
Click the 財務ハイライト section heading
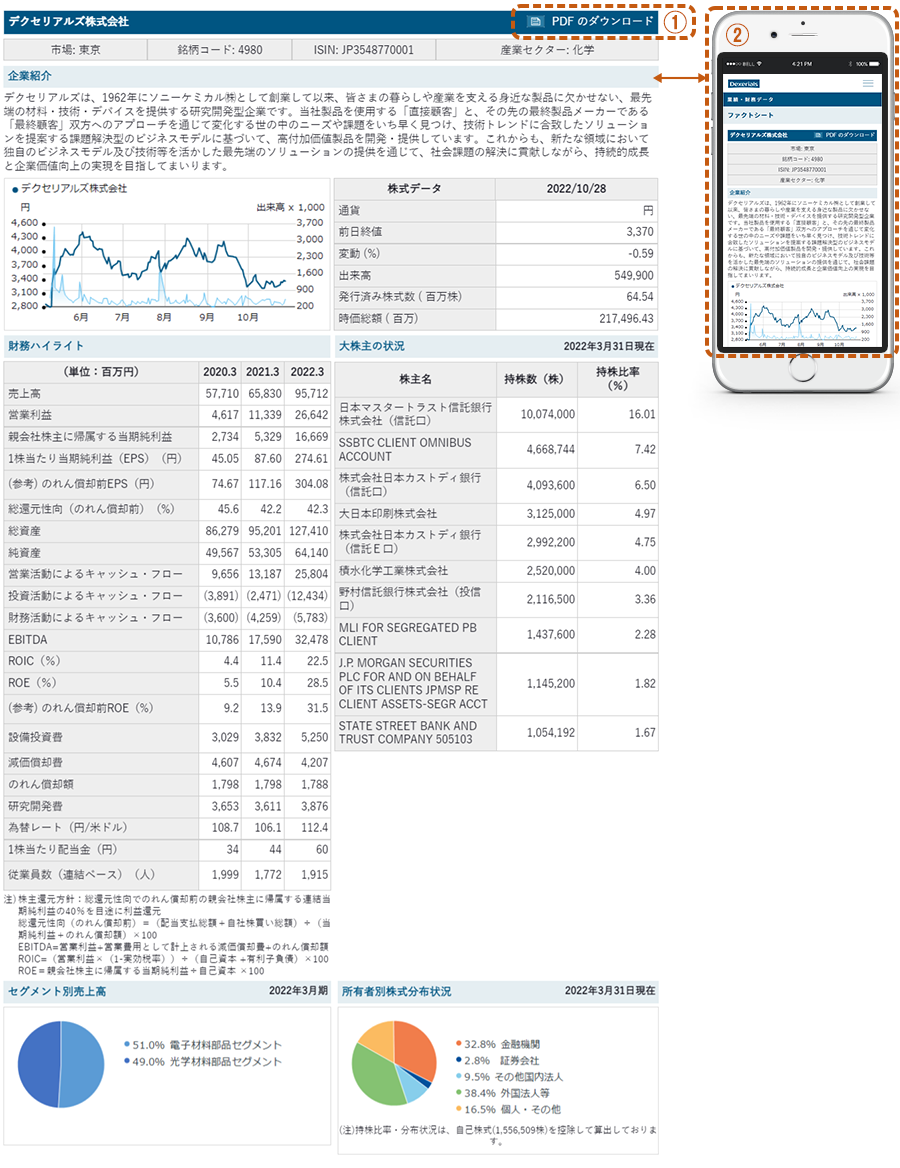[x=45, y=346]
